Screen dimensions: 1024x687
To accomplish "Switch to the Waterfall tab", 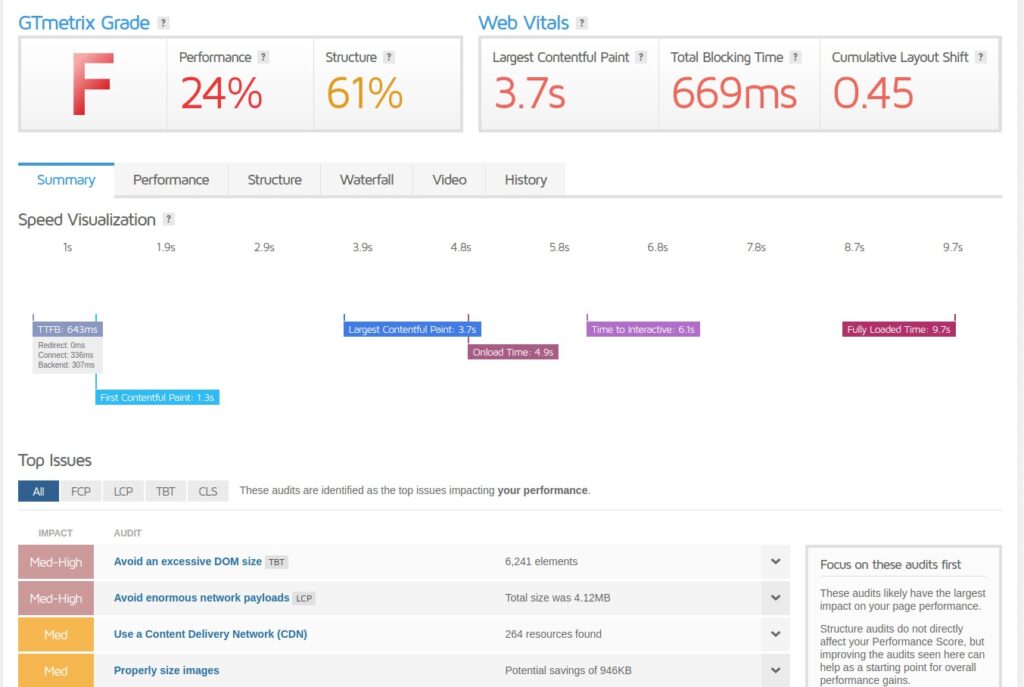I will [x=366, y=180].
